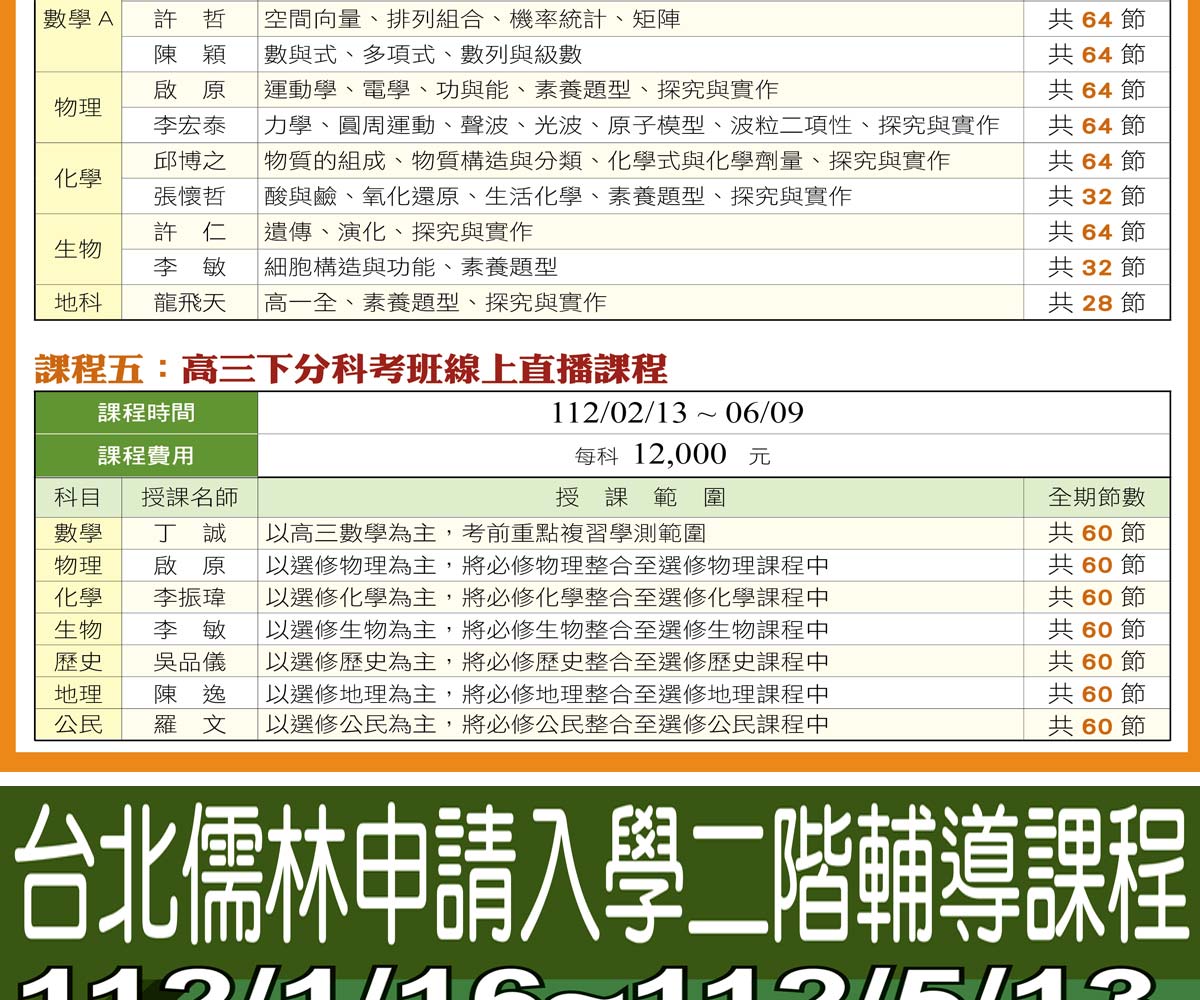This screenshot has width=1200, height=1000.
Task: Click 共 60 節 in 羅文 row
Action: 1096,726
